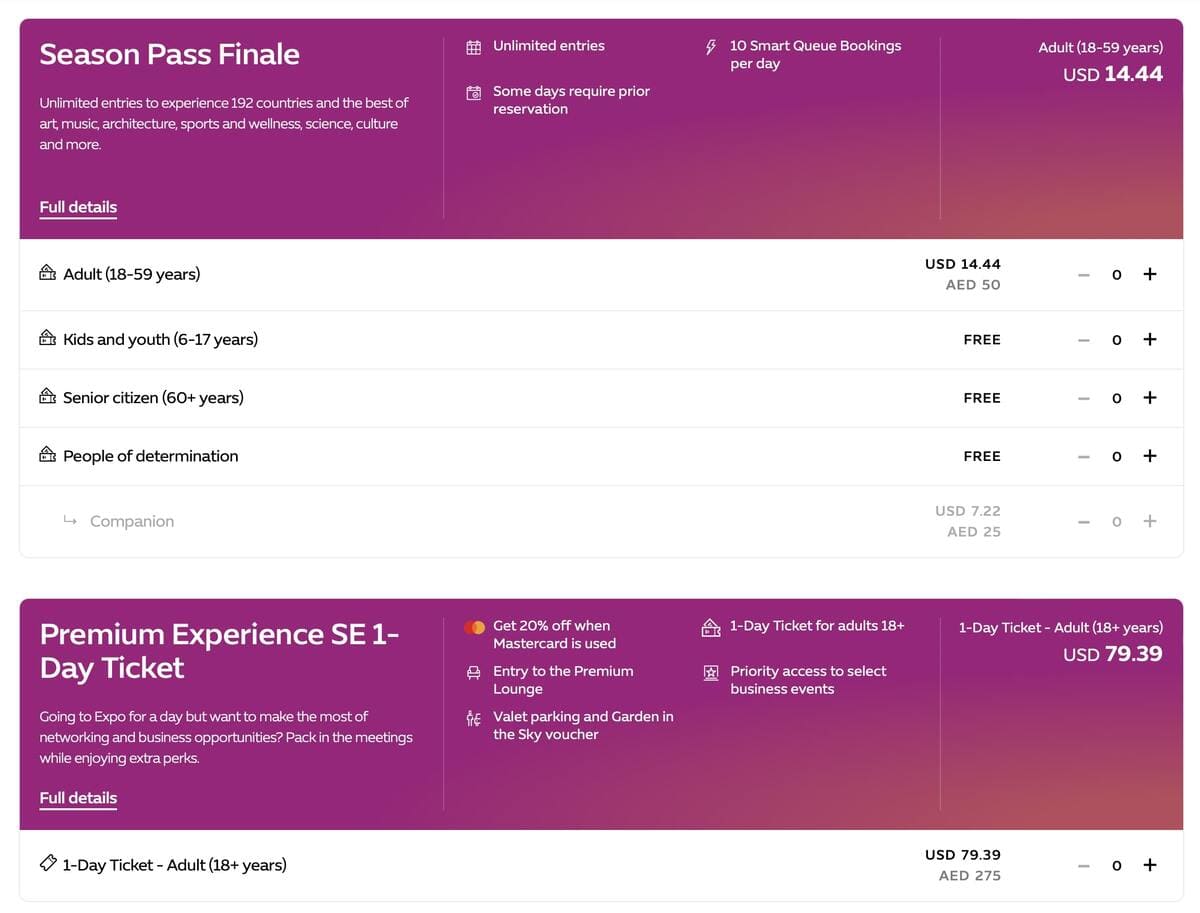Screen dimensions: 1200x913
Task: Click the Smart Queue lightning icon
Action: (x=711, y=47)
